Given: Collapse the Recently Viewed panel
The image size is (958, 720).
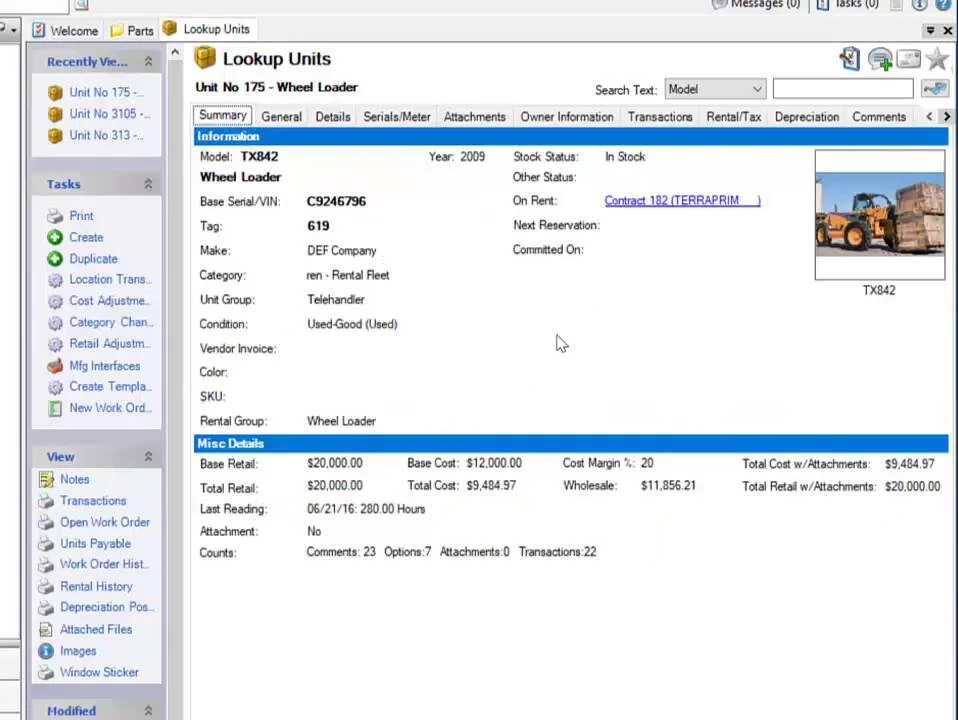Looking at the screenshot, I should click(148, 62).
